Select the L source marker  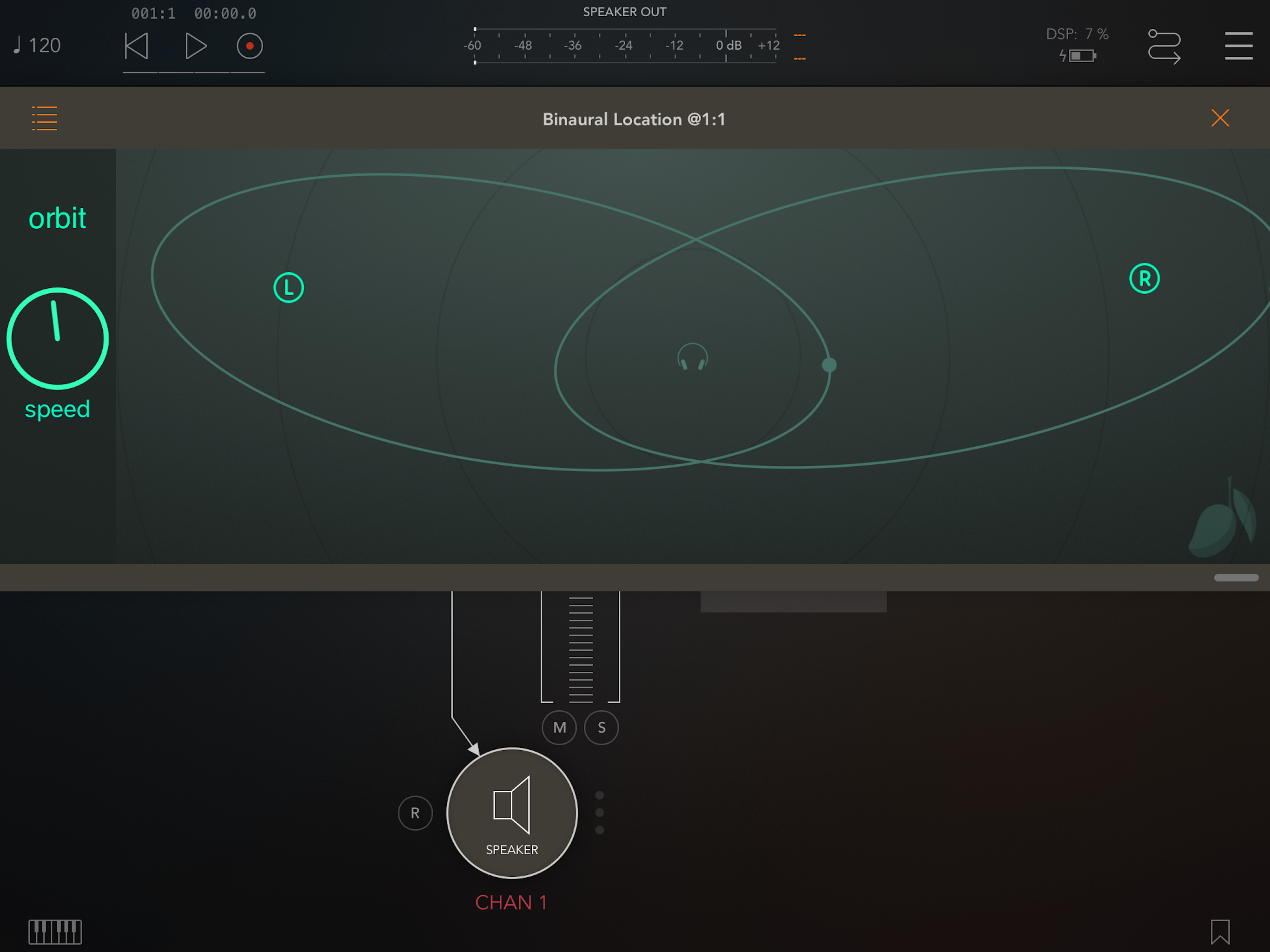pyautogui.click(x=288, y=288)
